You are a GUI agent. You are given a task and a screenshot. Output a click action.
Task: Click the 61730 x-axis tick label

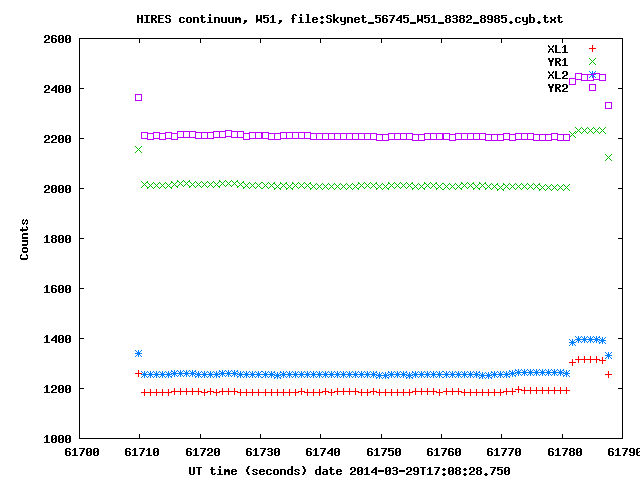(263, 452)
